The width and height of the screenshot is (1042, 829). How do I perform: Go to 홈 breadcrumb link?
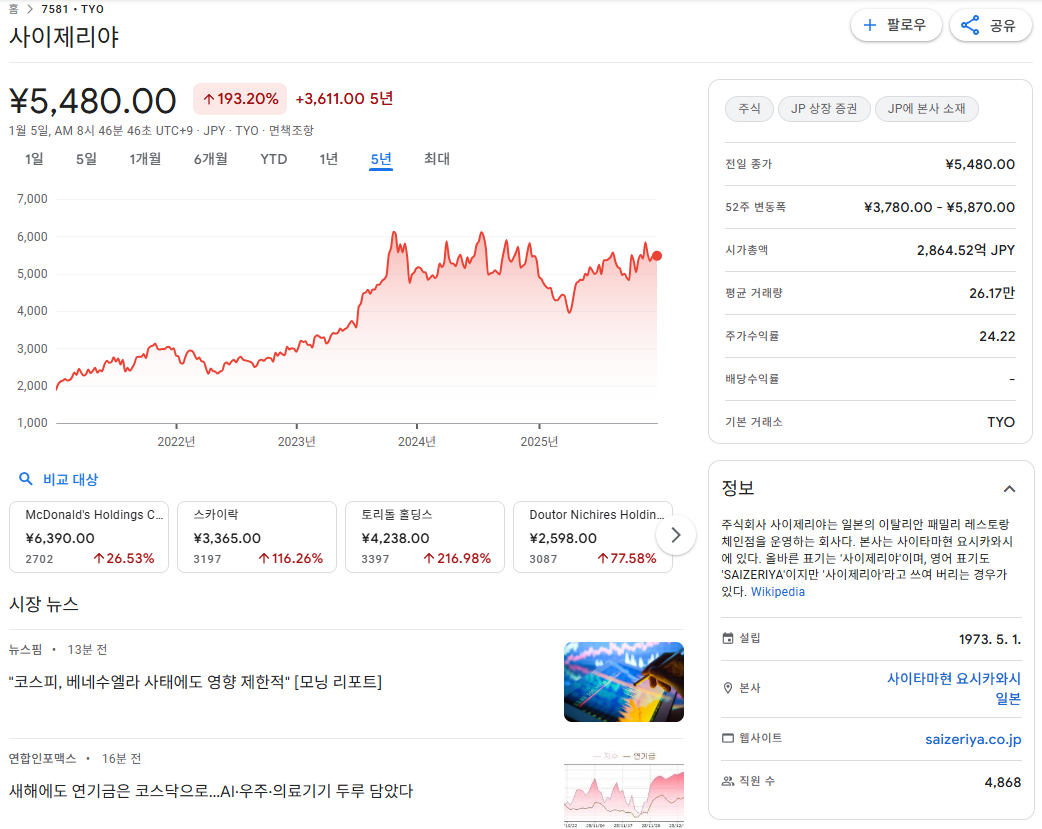[x=13, y=9]
